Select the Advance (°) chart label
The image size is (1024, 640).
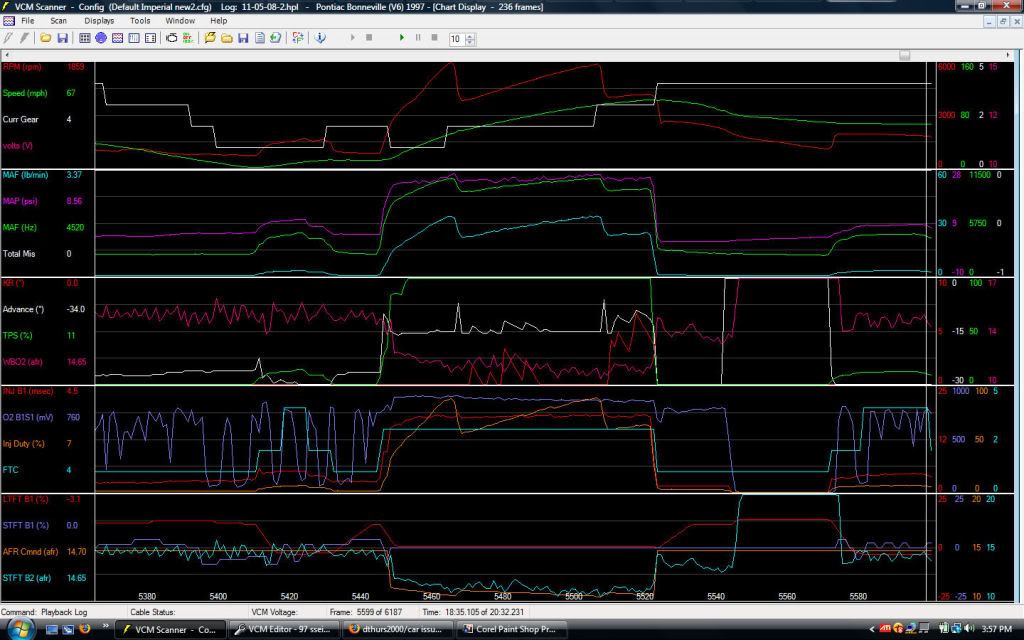(23, 309)
